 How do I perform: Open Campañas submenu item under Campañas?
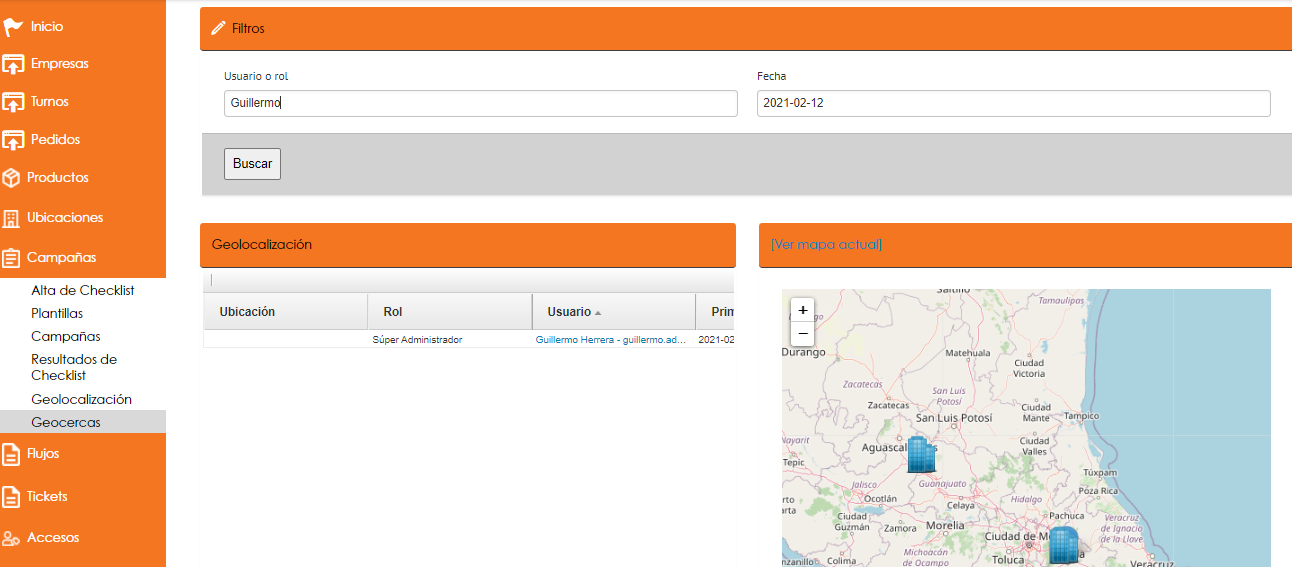tap(66, 337)
